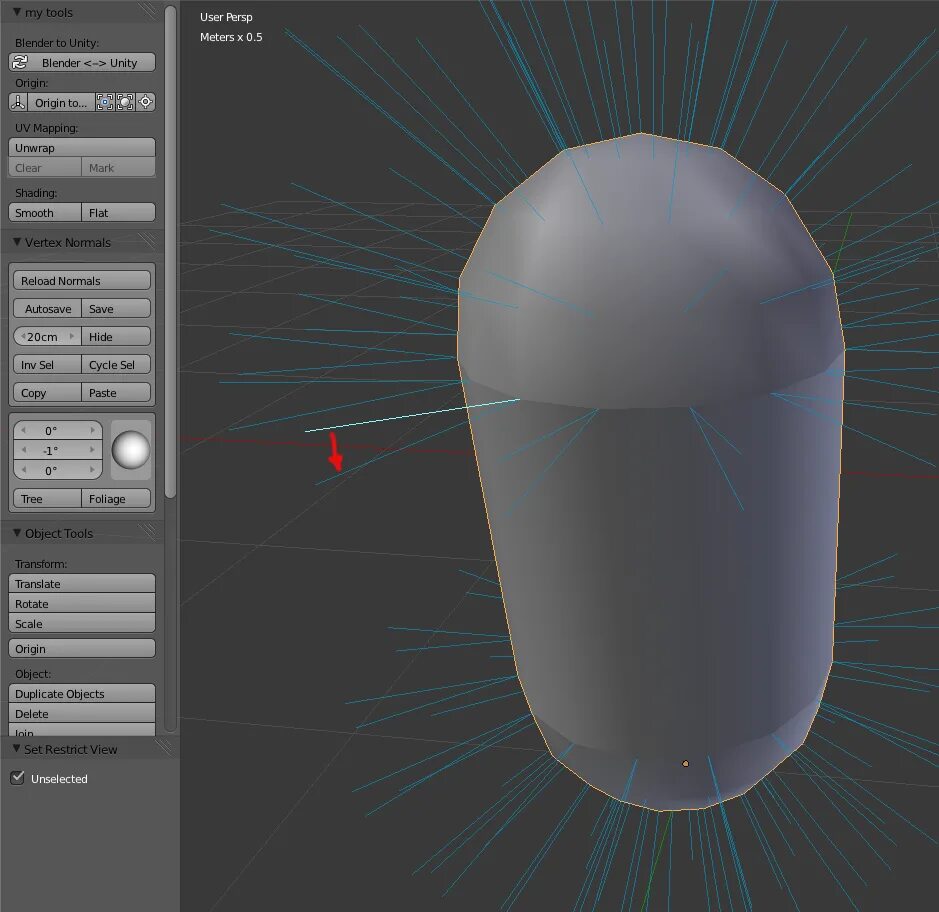Grab the Vertex Normals panel drag grip
Image resolution: width=939 pixels, height=912 pixels.
coord(147,241)
